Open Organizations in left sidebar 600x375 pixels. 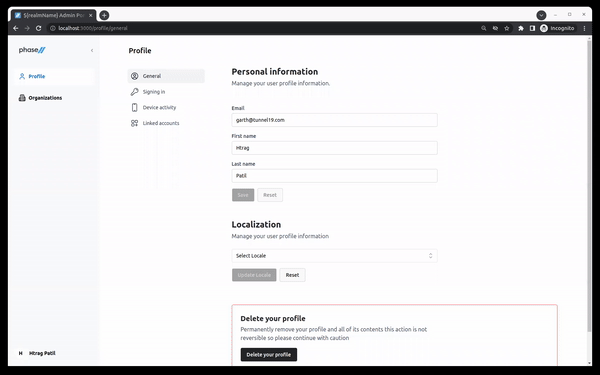tap(54, 98)
